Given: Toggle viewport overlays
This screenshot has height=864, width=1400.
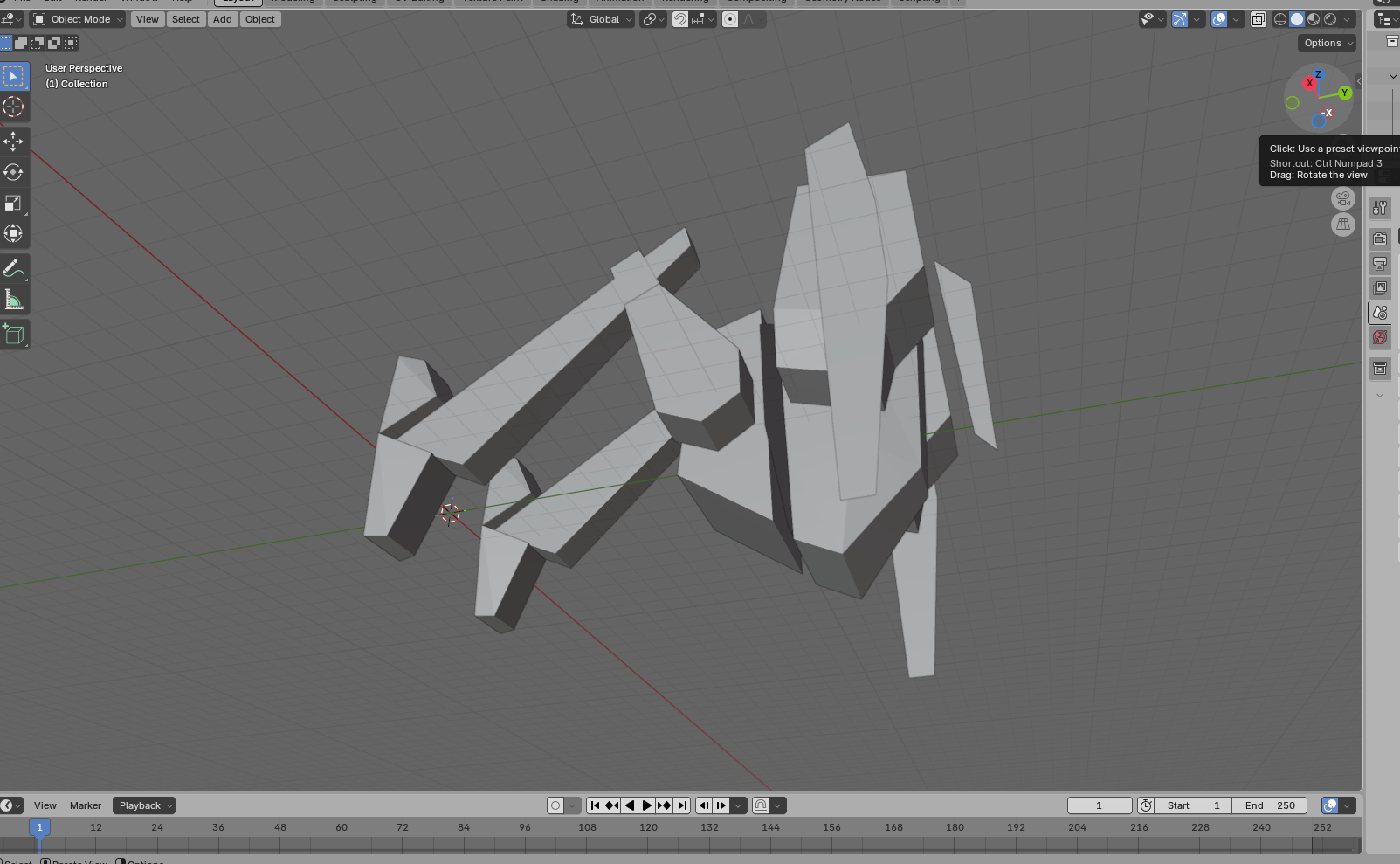Looking at the screenshot, I should coord(1219,19).
